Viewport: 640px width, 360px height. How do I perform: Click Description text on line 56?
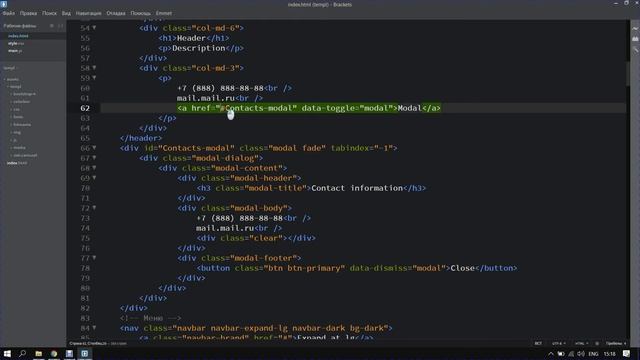click(x=199, y=48)
